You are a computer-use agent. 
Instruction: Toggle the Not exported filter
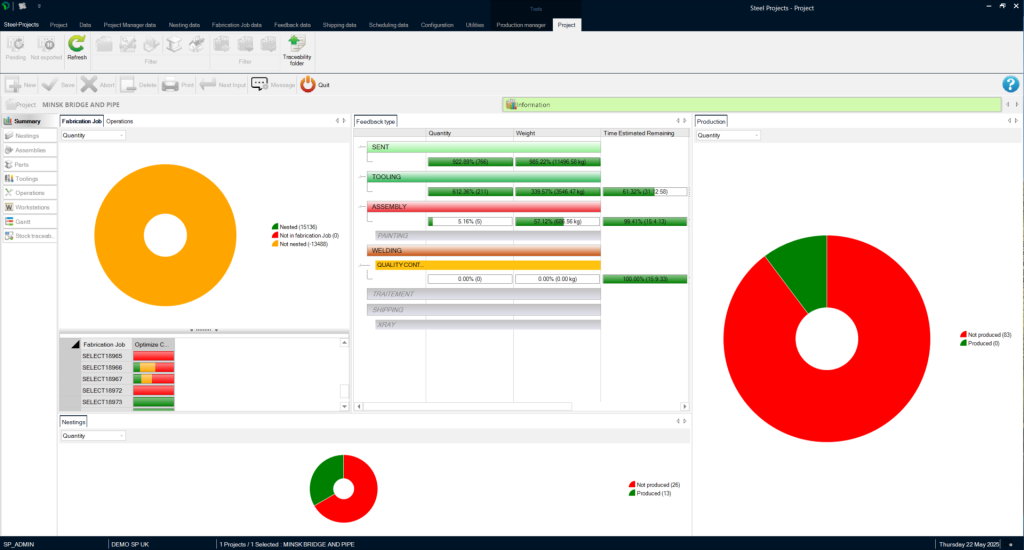click(x=46, y=46)
